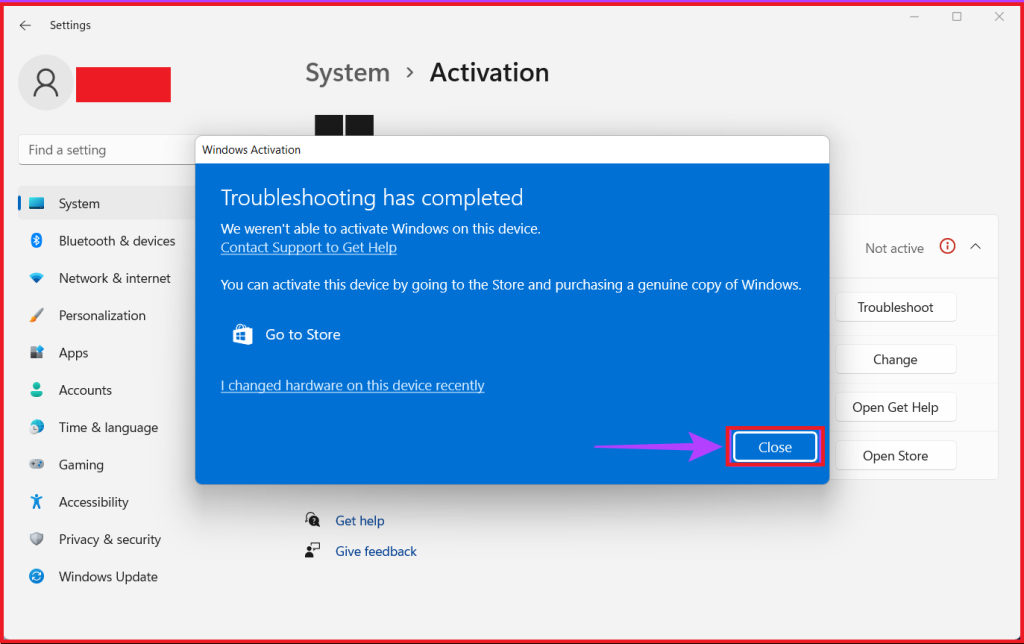
Task: Focus the Find a setting search box
Action: (x=105, y=150)
